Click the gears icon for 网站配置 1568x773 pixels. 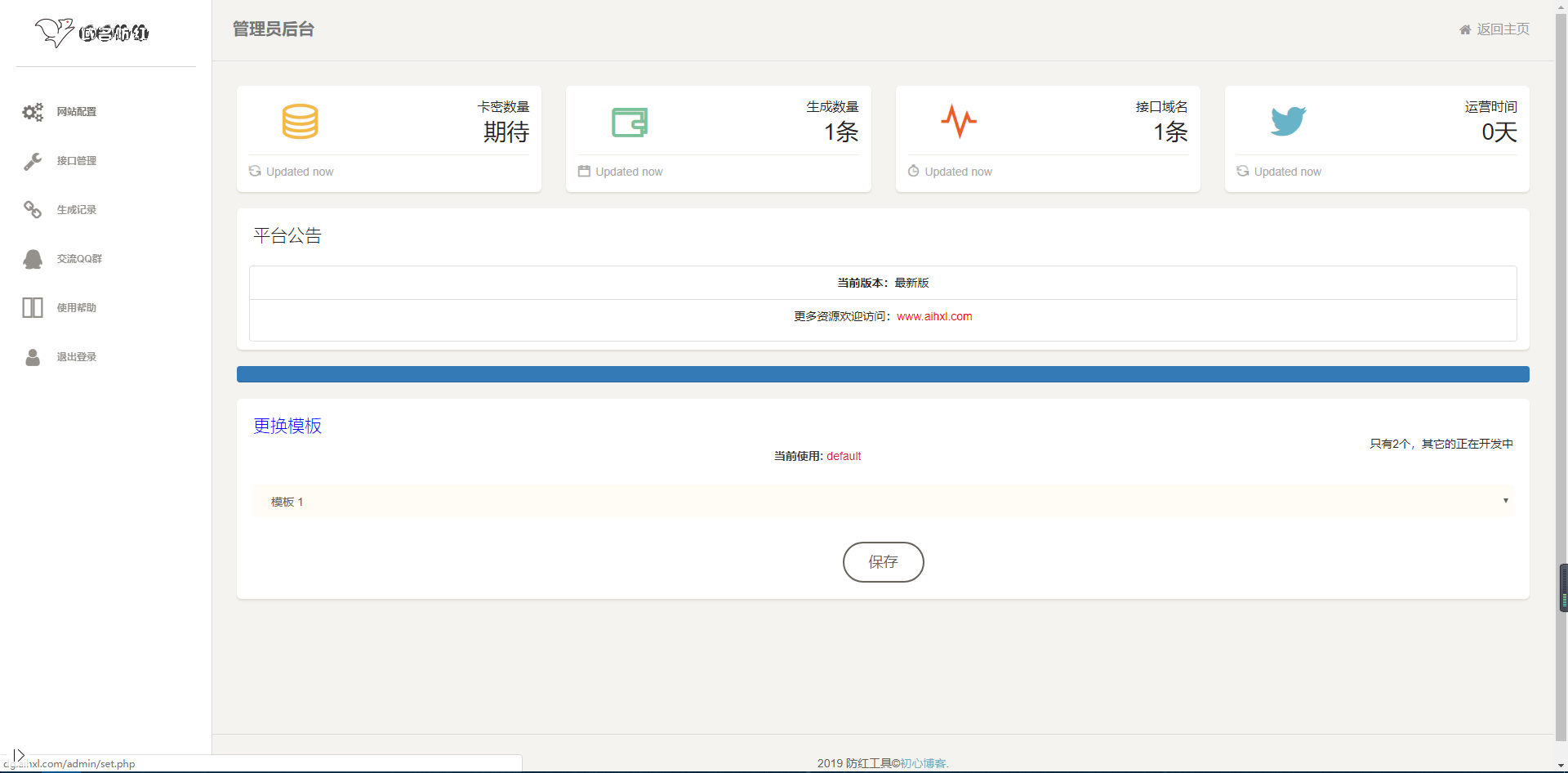pyautogui.click(x=33, y=112)
